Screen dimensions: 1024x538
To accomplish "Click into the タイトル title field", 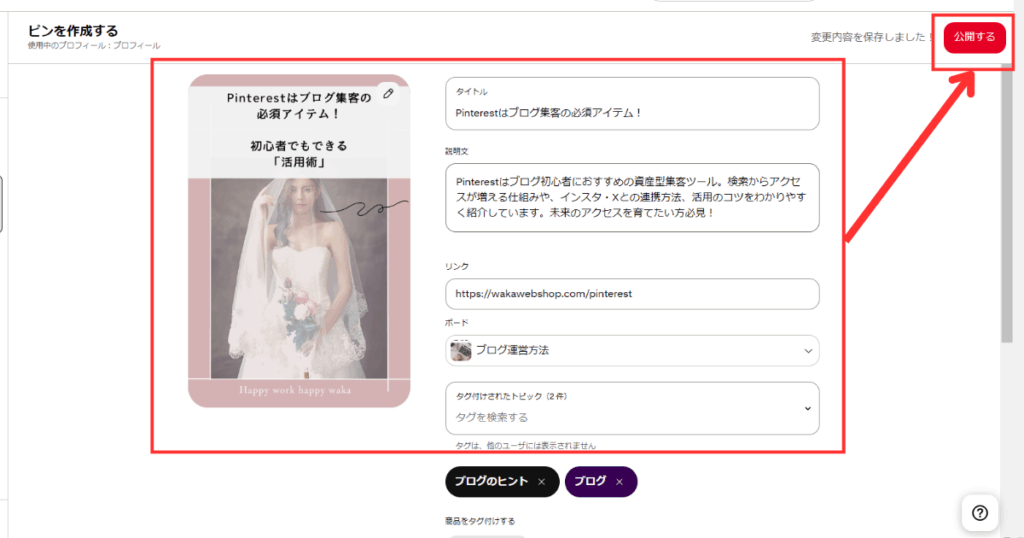I will (x=632, y=112).
